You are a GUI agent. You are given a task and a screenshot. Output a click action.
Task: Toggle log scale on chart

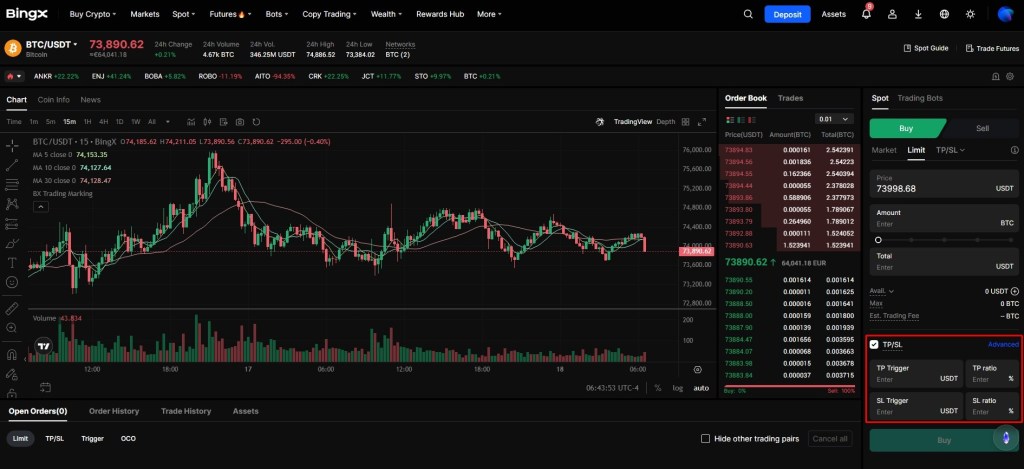pos(678,388)
